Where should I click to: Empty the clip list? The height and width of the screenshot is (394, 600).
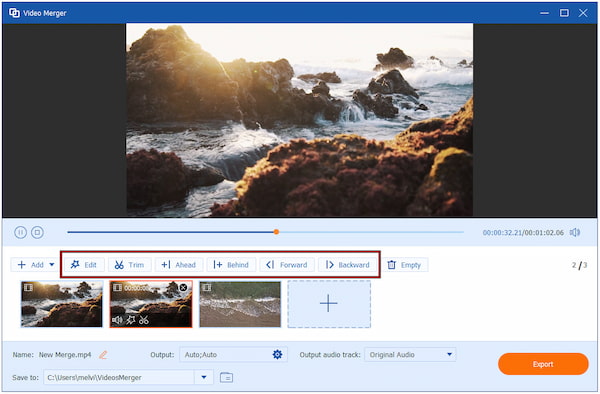point(404,265)
